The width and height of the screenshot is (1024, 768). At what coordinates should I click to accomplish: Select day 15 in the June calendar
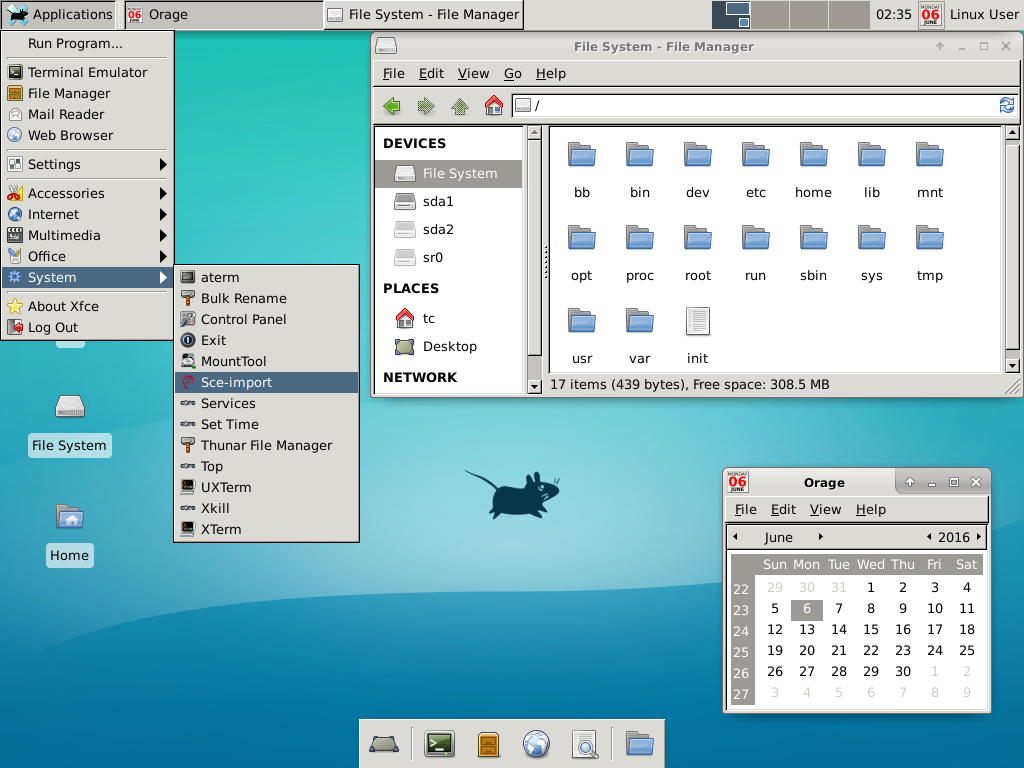871,629
